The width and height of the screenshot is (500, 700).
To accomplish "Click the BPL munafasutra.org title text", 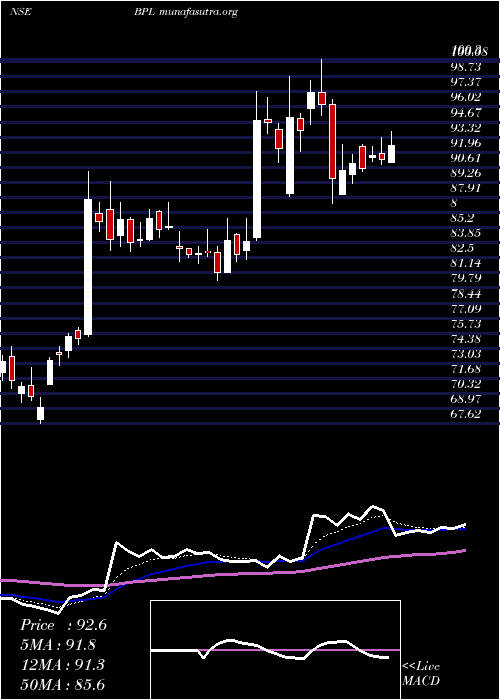I will click(185, 12).
